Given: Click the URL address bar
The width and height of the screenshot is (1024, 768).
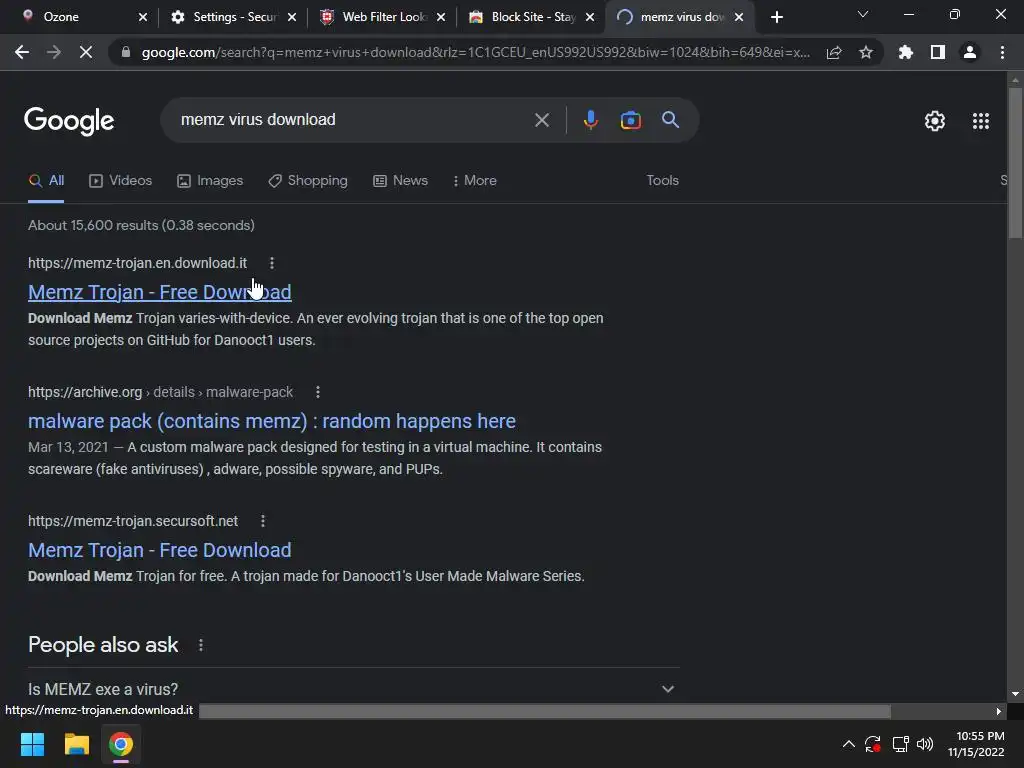Looking at the screenshot, I should click(475, 53).
